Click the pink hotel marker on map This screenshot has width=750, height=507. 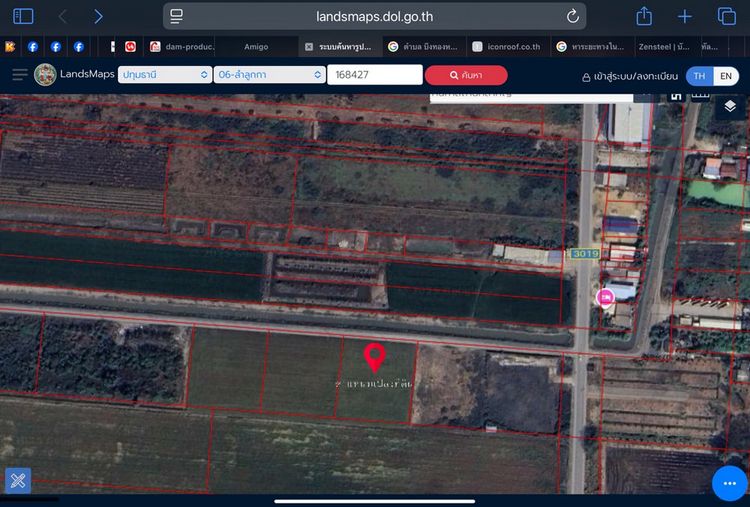605,297
